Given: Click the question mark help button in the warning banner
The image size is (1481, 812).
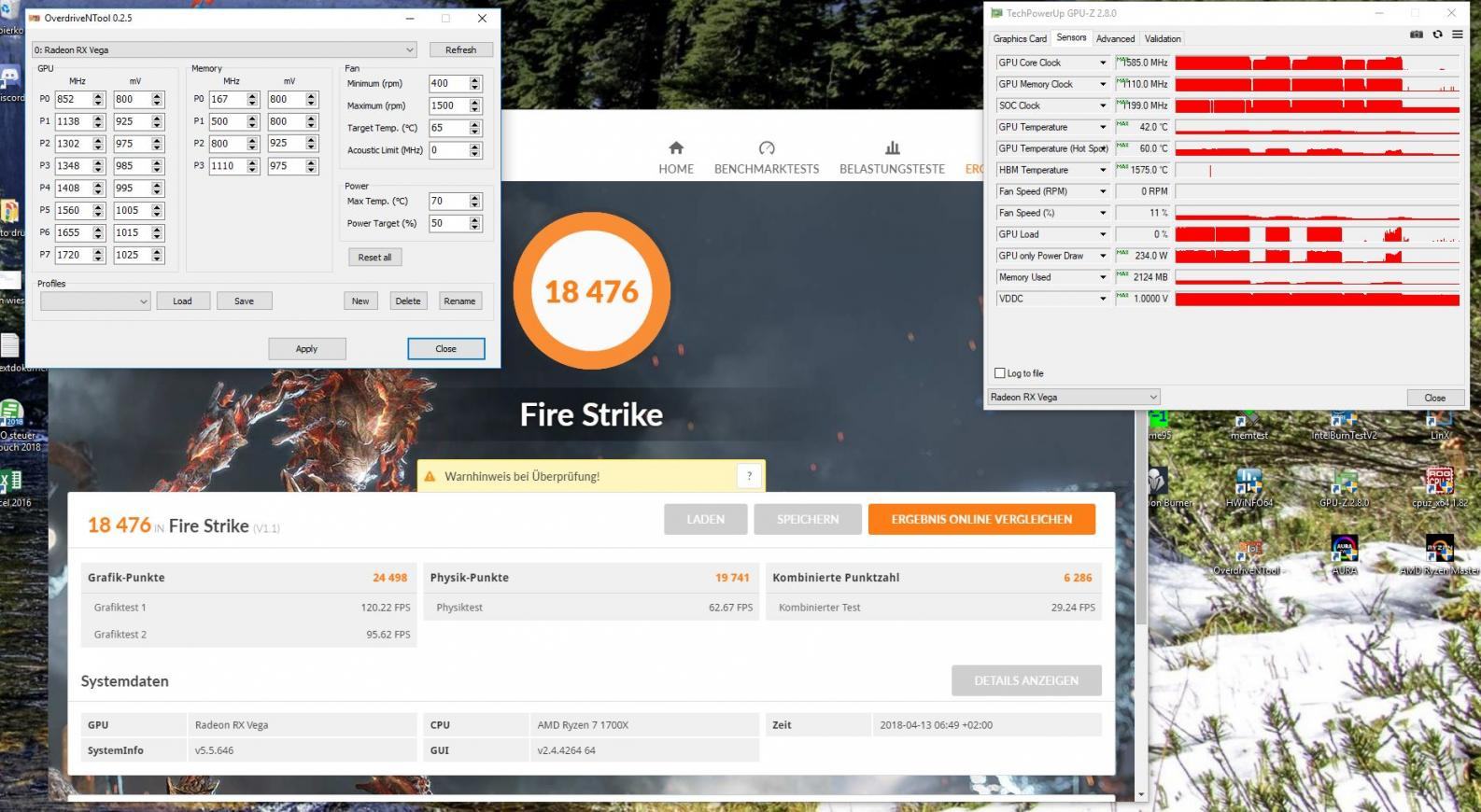Looking at the screenshot, I should (749, 476).
